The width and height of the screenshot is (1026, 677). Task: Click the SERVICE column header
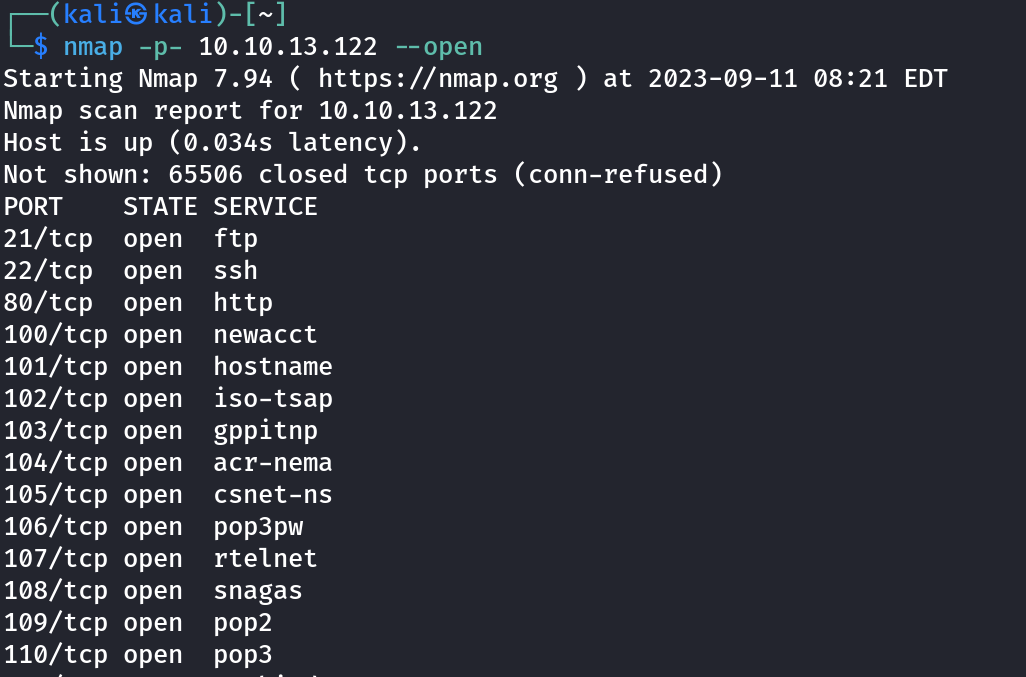(265, 207)
